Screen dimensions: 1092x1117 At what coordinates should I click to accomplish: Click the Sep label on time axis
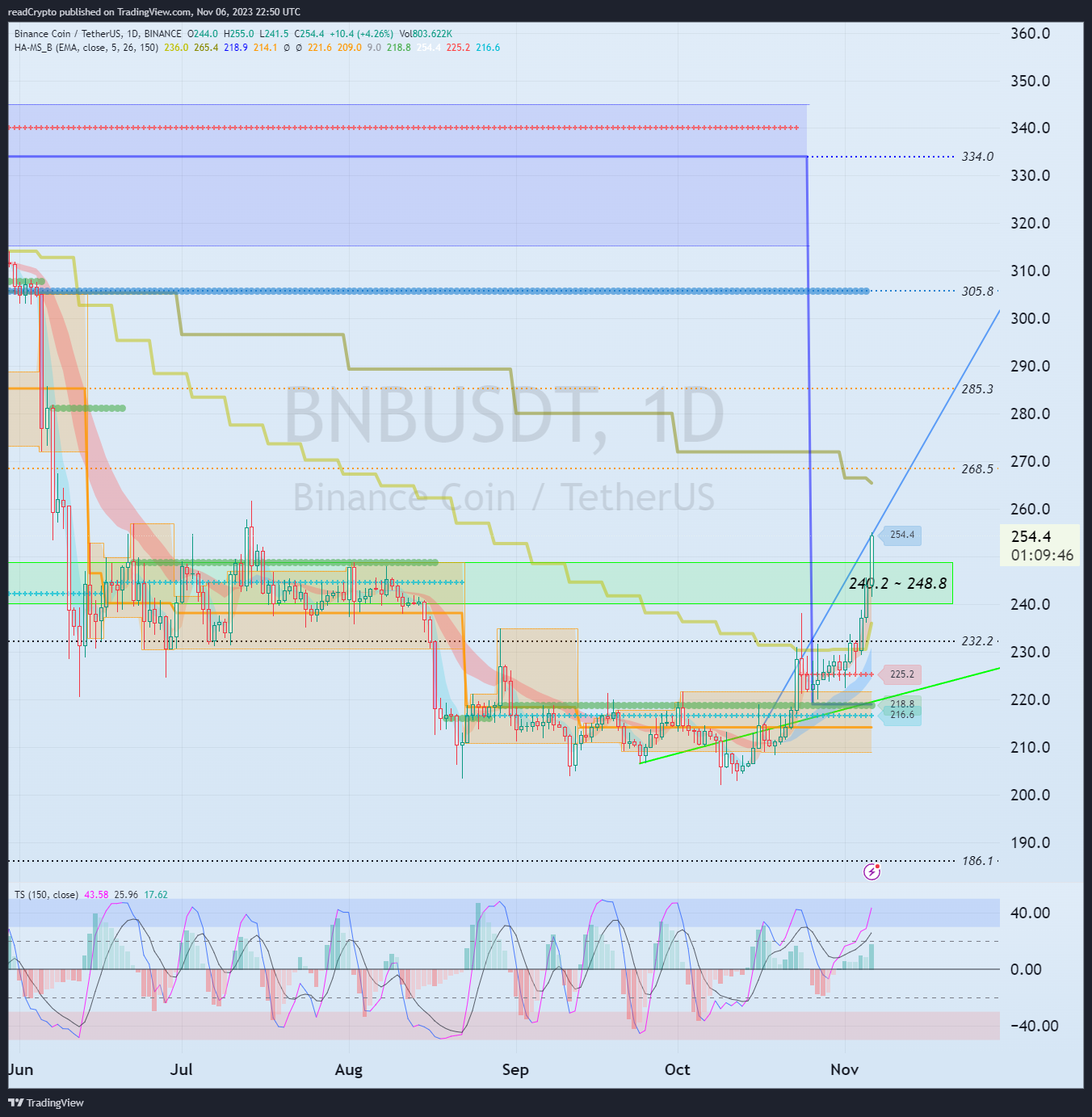pyautogui.click(x=515, y=1070)
